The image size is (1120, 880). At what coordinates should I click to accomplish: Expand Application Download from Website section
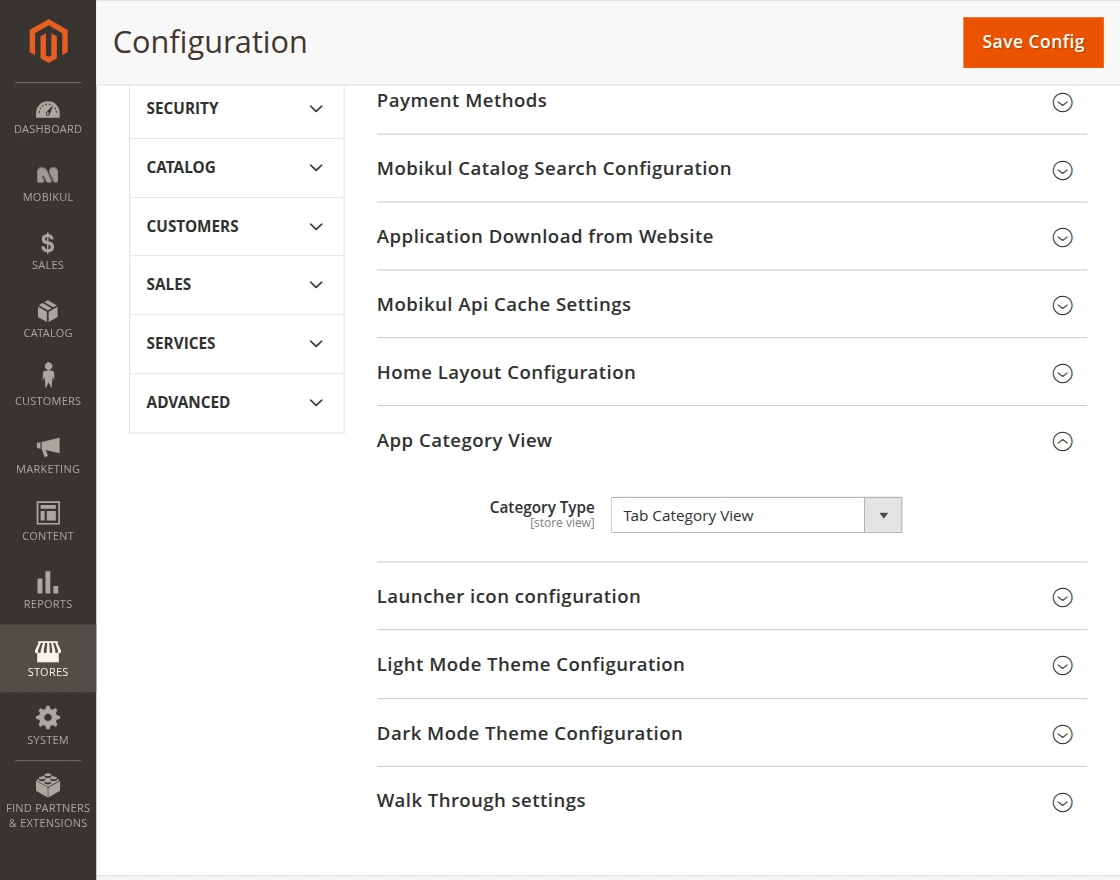tap(731, 237)
